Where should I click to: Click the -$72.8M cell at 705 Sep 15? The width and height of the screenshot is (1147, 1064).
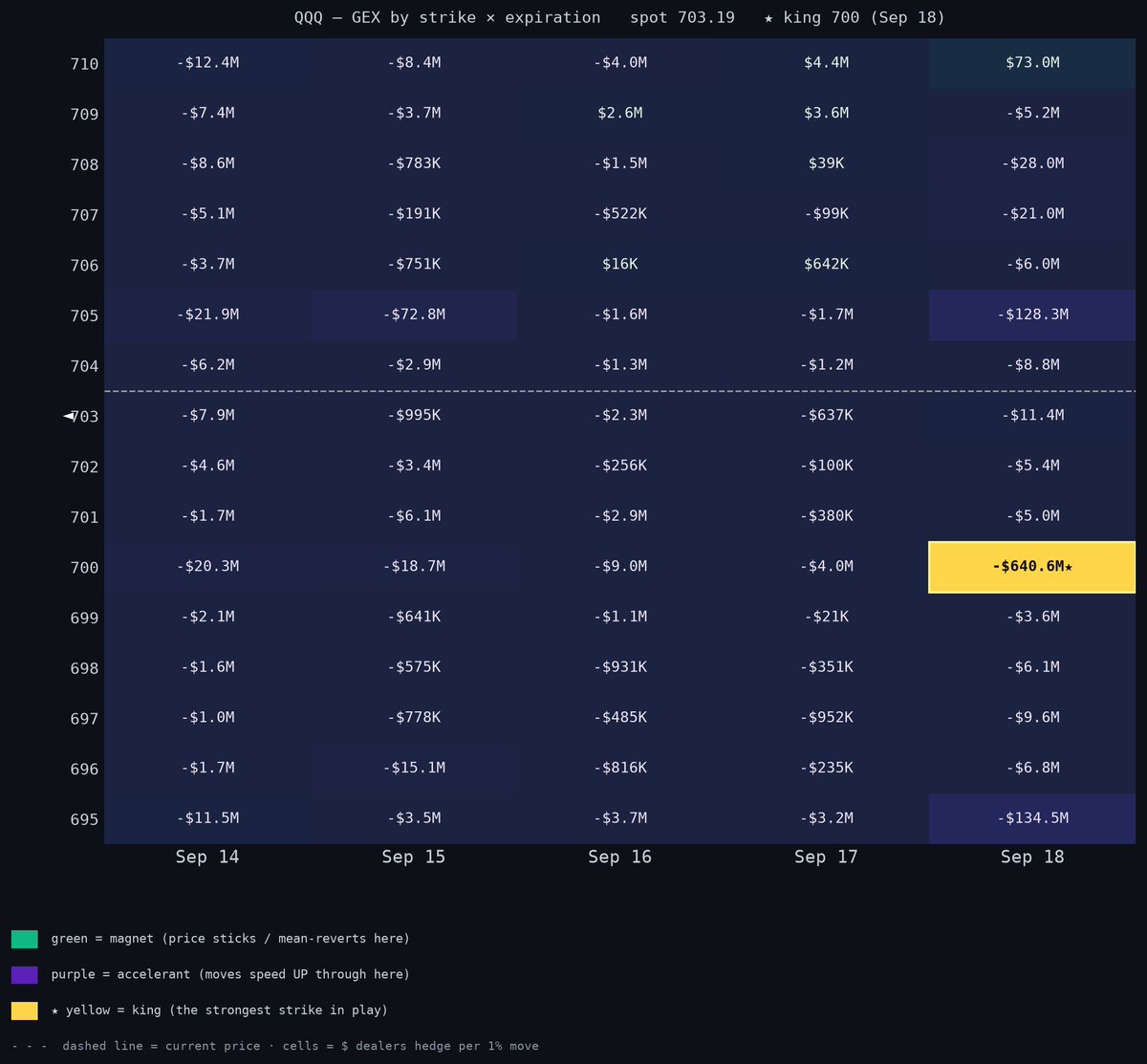(x=414, y=315)
